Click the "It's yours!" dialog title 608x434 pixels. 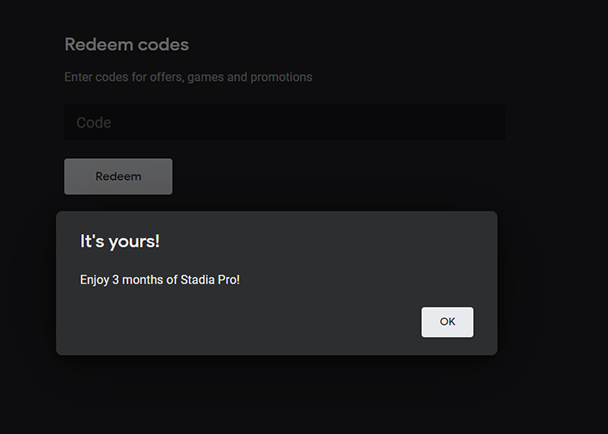120,242
